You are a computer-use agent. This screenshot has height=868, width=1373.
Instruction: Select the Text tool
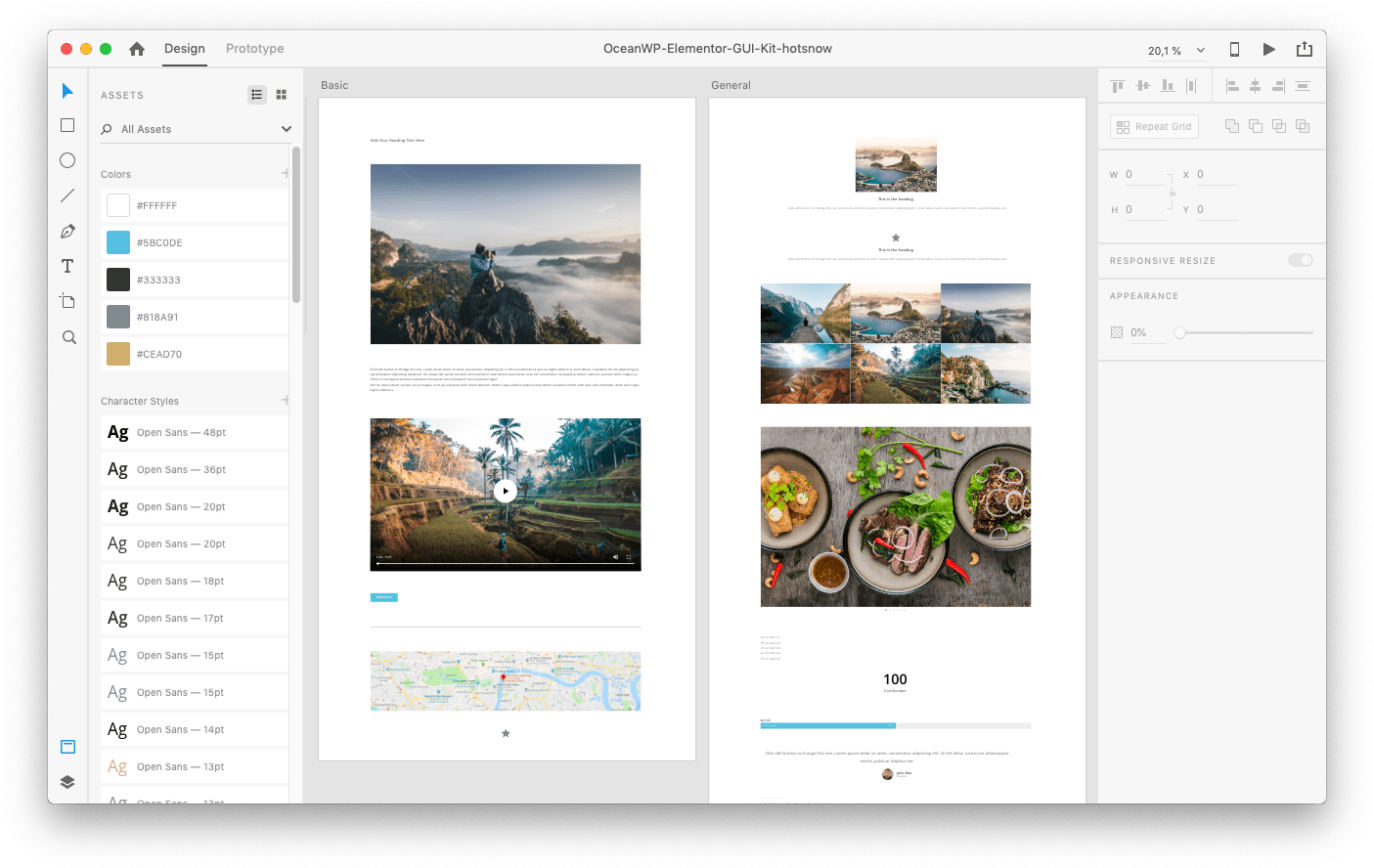coord(67,265)
